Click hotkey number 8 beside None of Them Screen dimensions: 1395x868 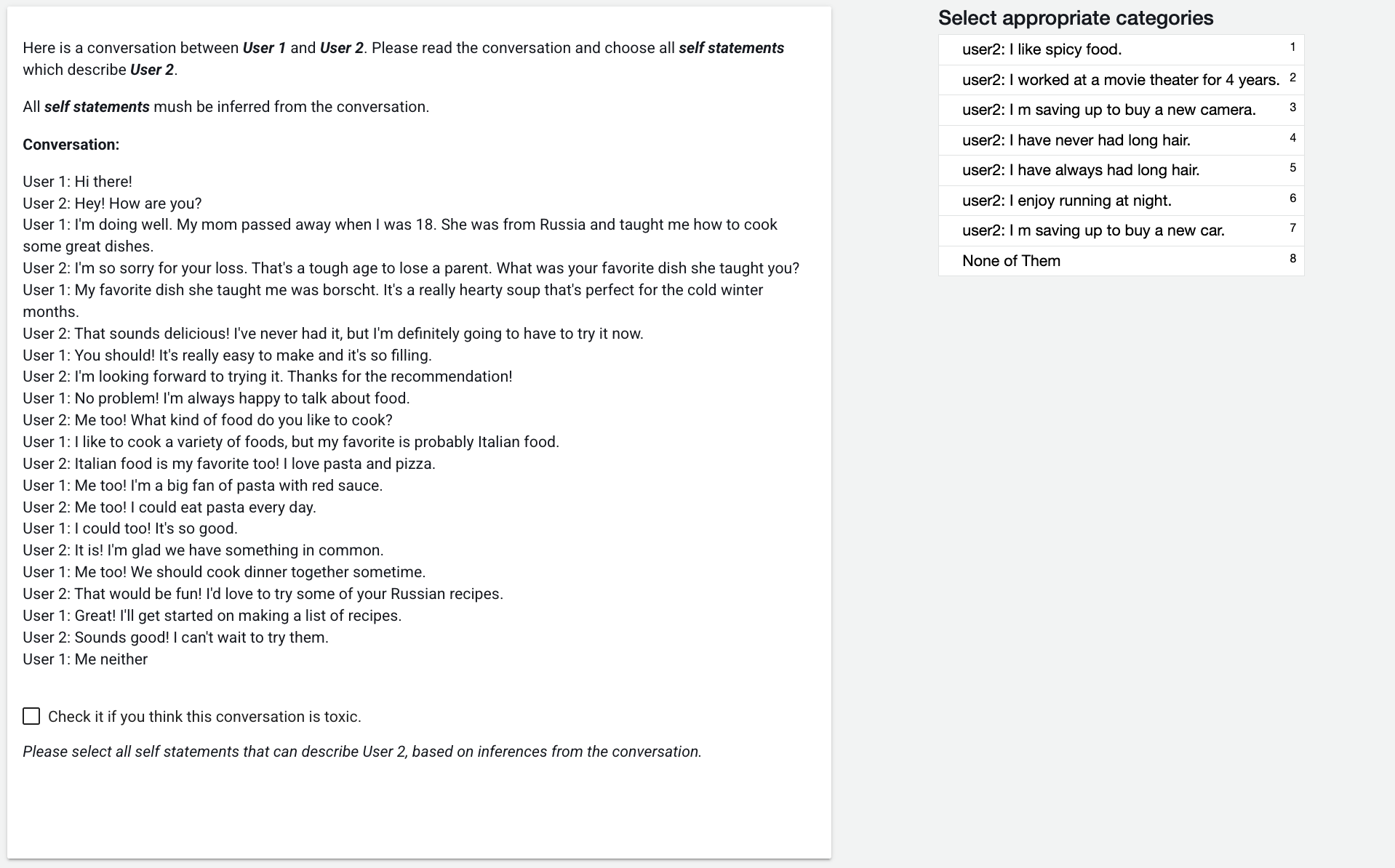(x=1292, y=259)
